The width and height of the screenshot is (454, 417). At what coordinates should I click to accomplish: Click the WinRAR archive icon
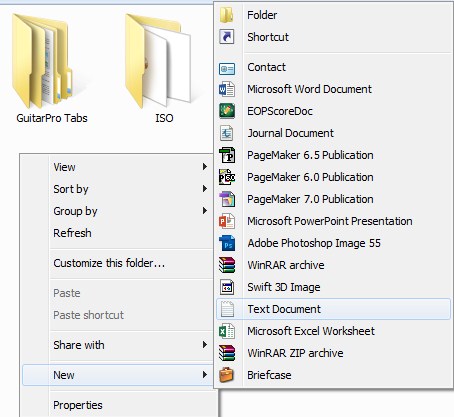pyautogui.click(x=227, y=265)
